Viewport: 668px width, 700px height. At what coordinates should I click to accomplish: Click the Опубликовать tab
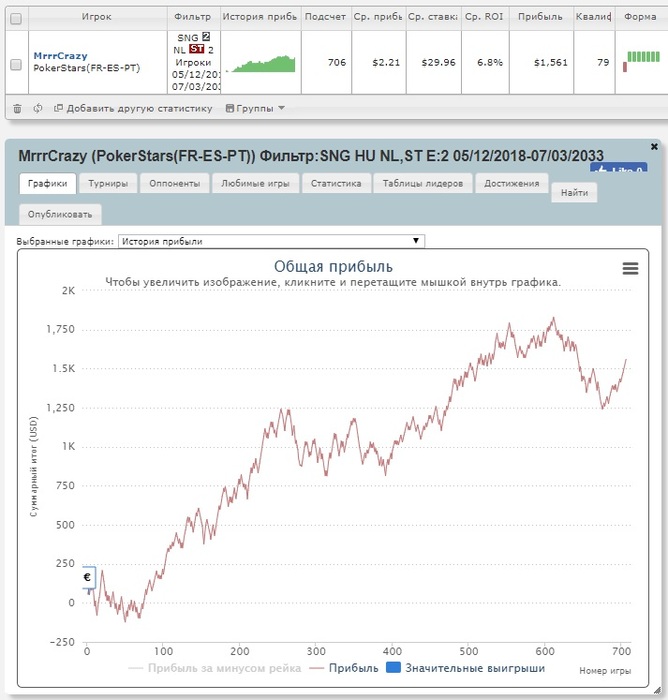point(60,214)
